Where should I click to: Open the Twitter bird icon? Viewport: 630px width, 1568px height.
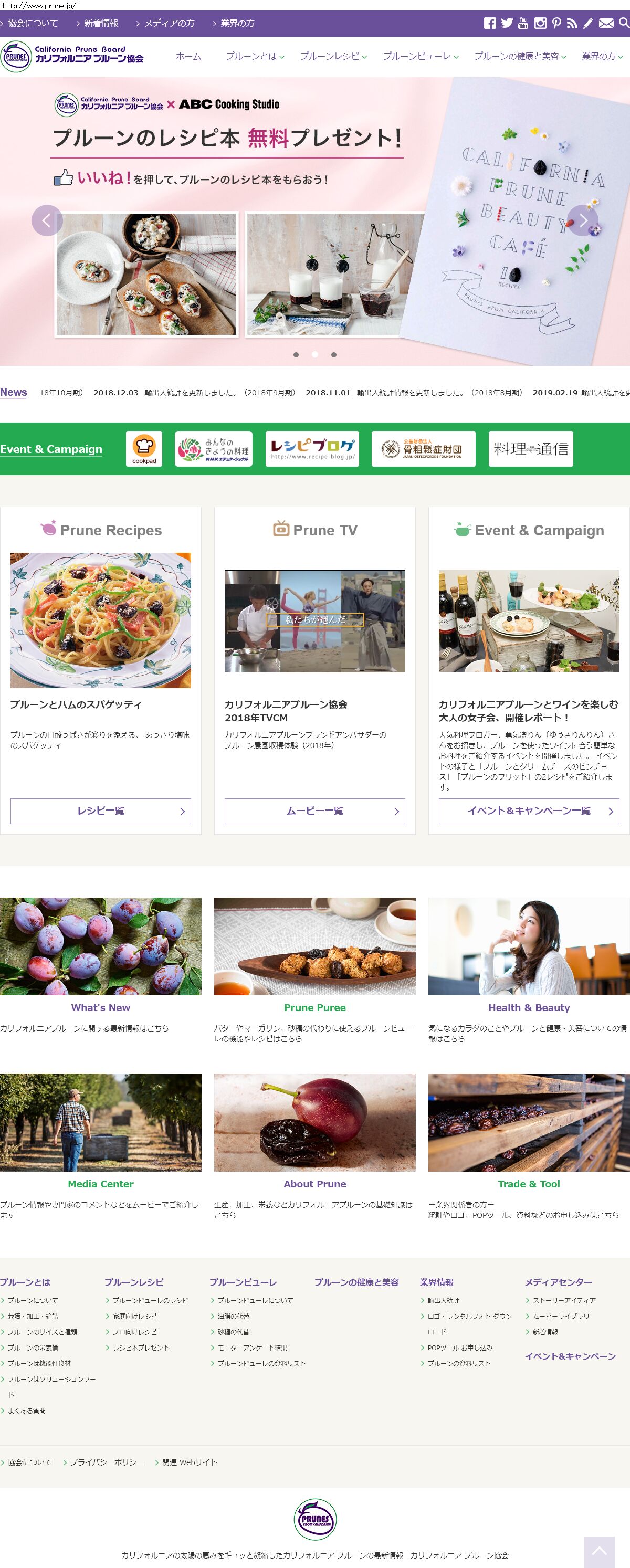coord(507,23)
